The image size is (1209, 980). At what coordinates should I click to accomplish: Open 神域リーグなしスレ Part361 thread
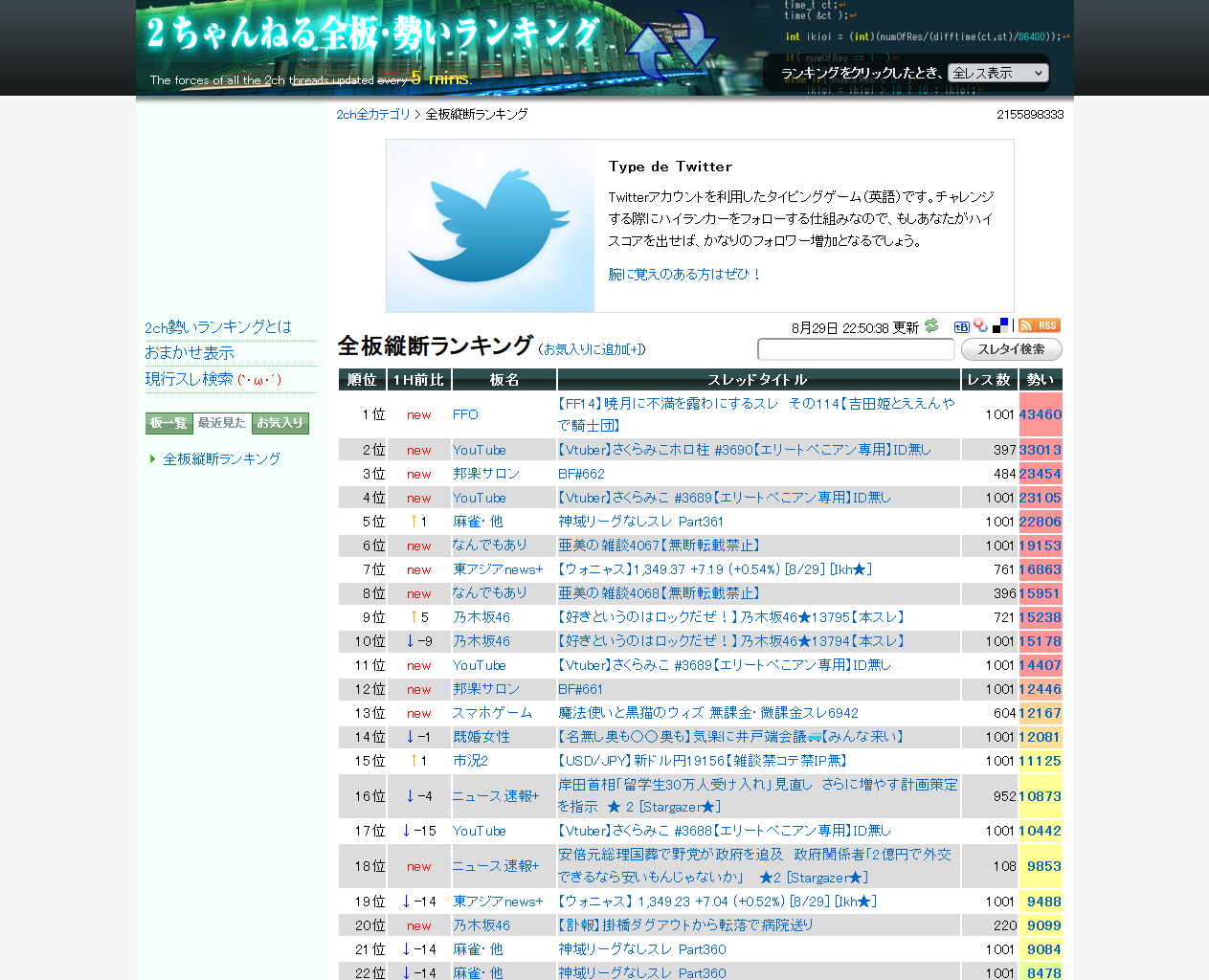(640, 522)
